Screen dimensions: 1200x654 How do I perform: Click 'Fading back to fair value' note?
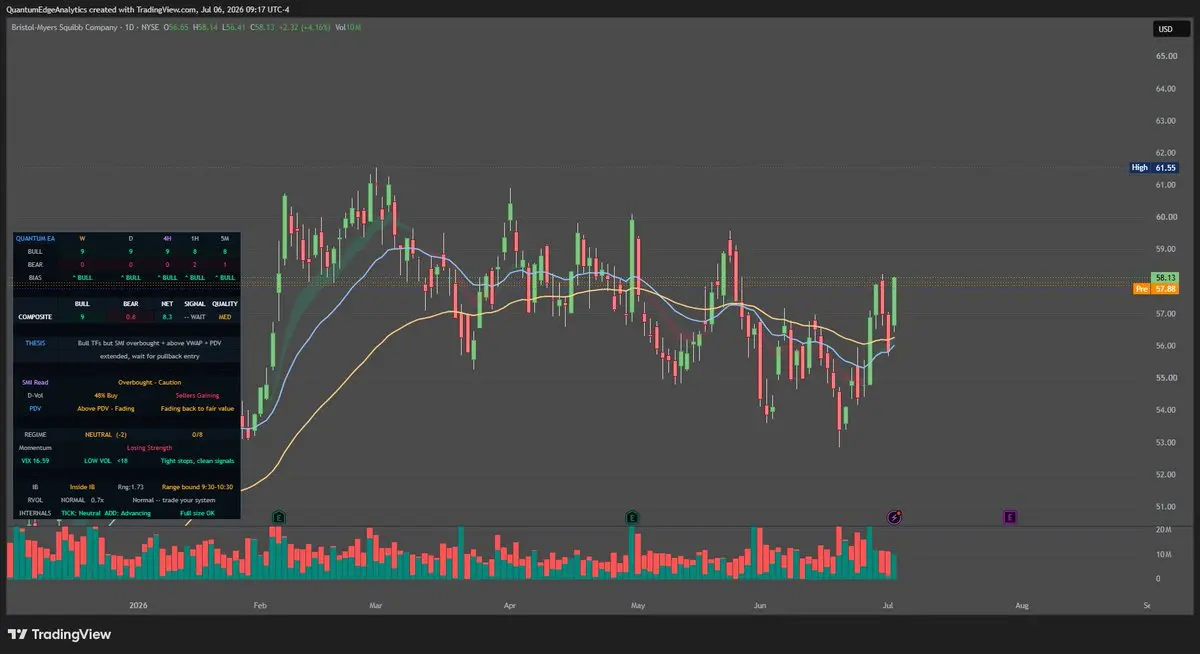197,408
